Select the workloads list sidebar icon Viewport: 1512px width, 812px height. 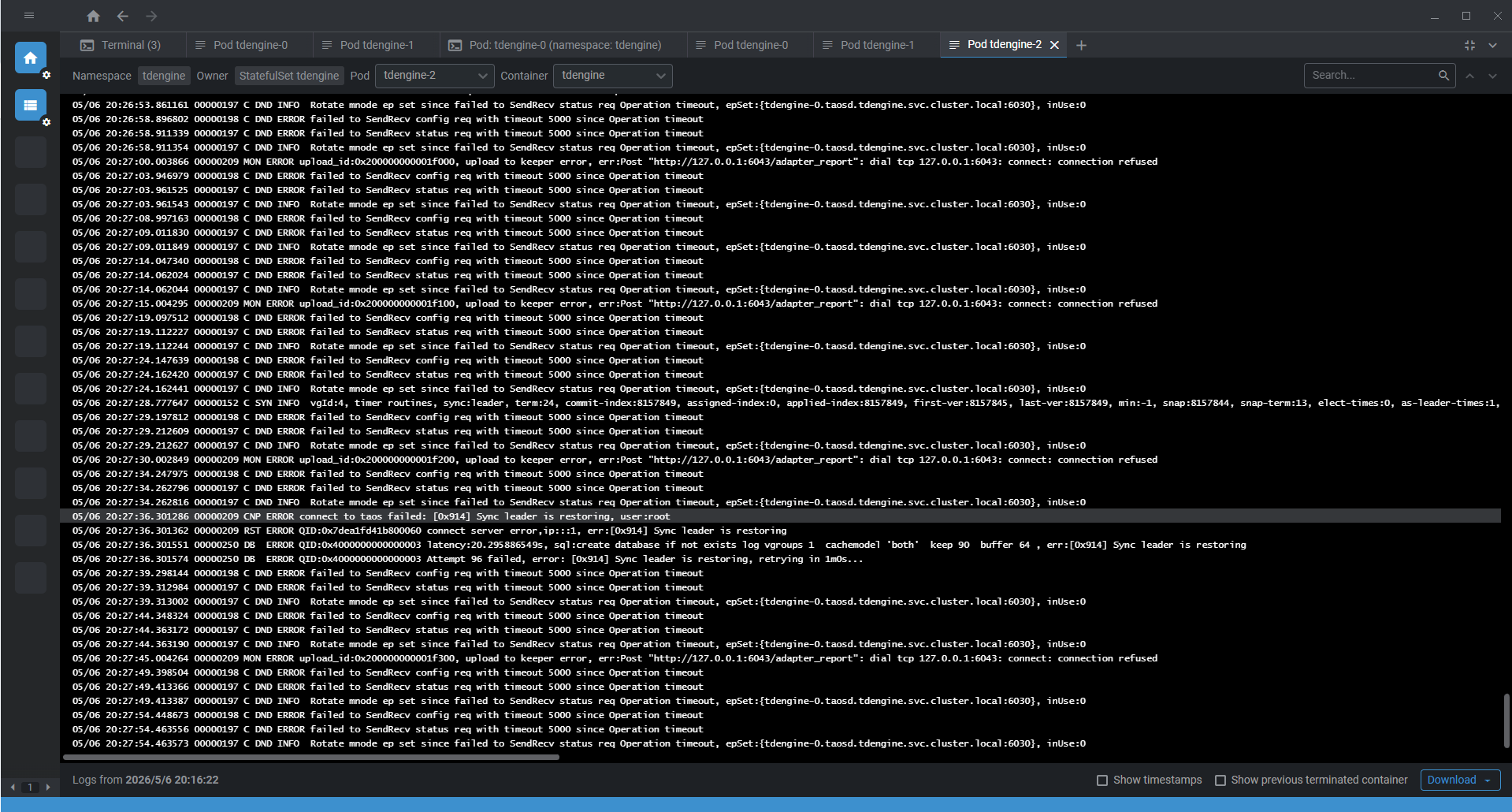click(x=31, y=105)
